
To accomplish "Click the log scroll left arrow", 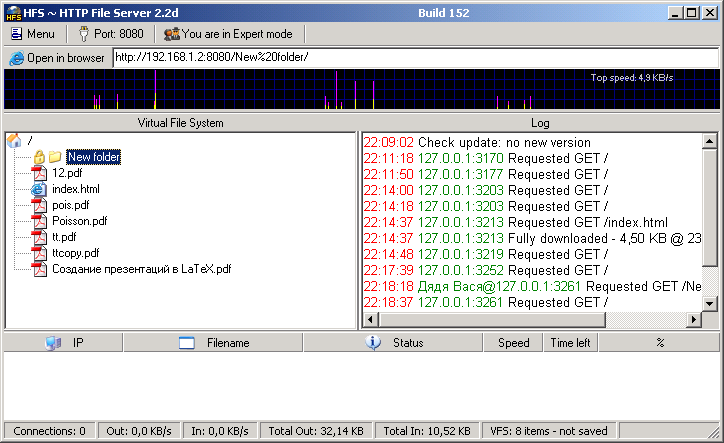I will [x=370, y=319].
